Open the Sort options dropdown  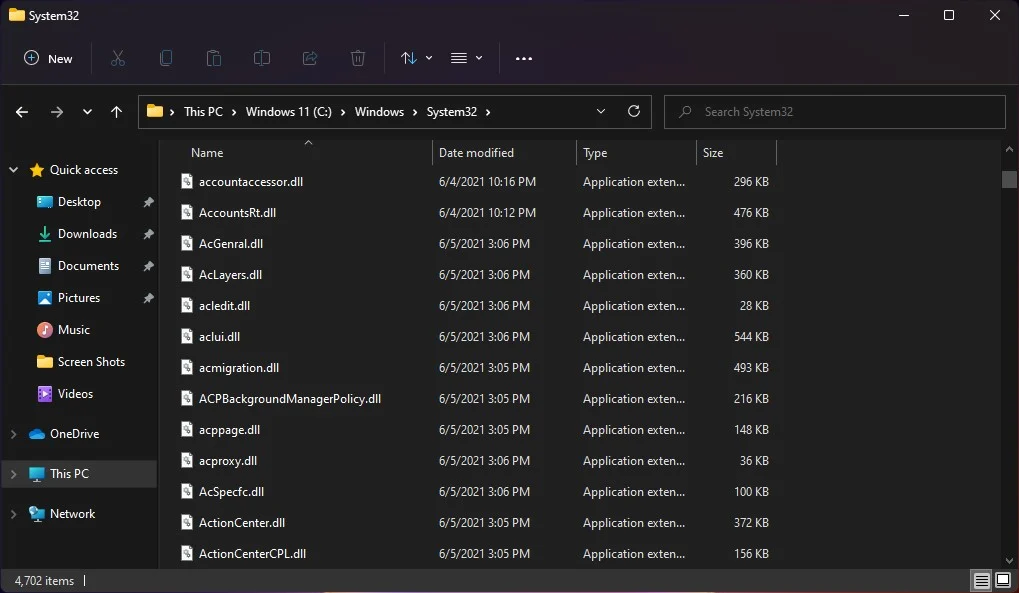pos(417,59)
